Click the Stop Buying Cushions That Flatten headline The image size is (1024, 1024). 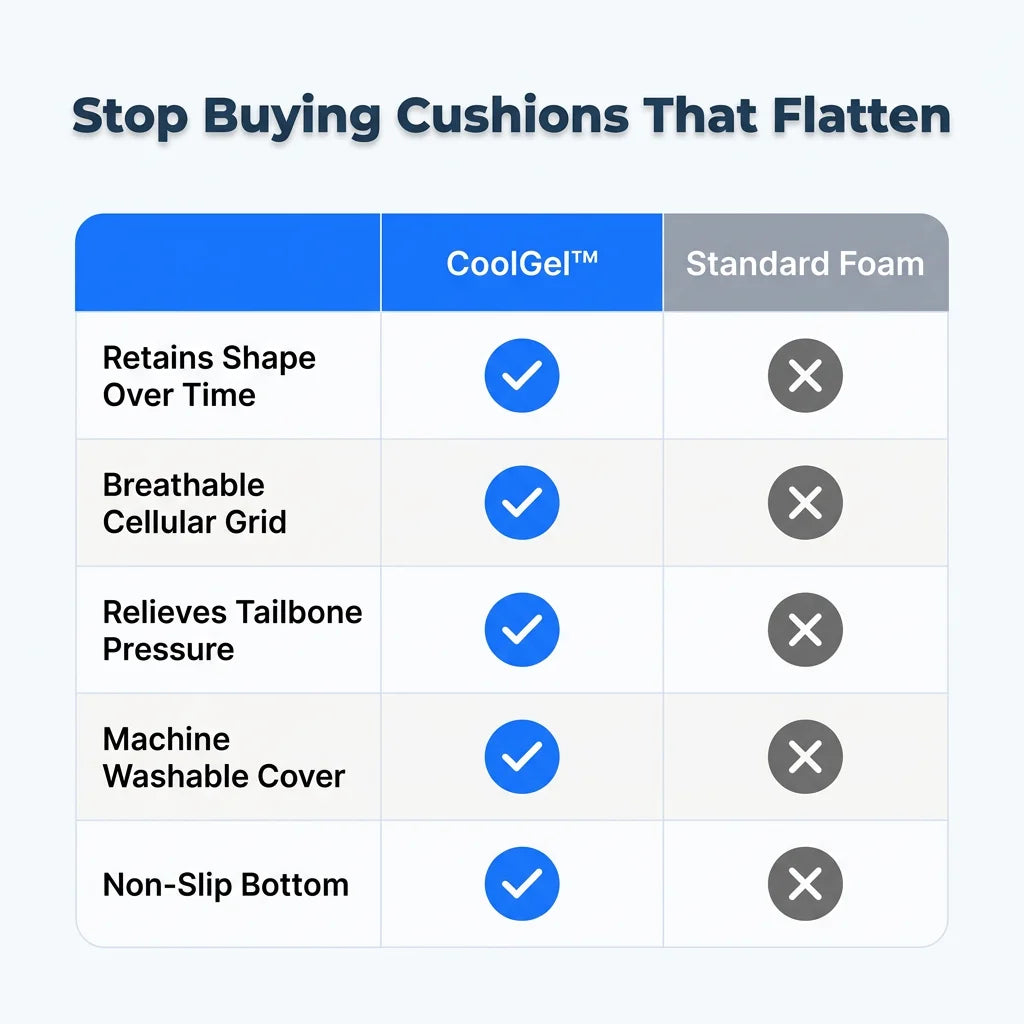pyautogui.click(x=511, y=118)
